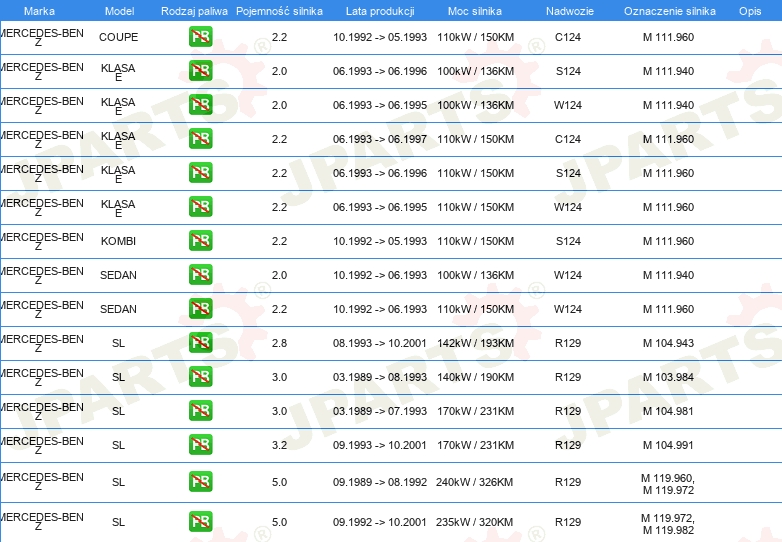
Task: Click the Model column header
Action: click(119, 11)
